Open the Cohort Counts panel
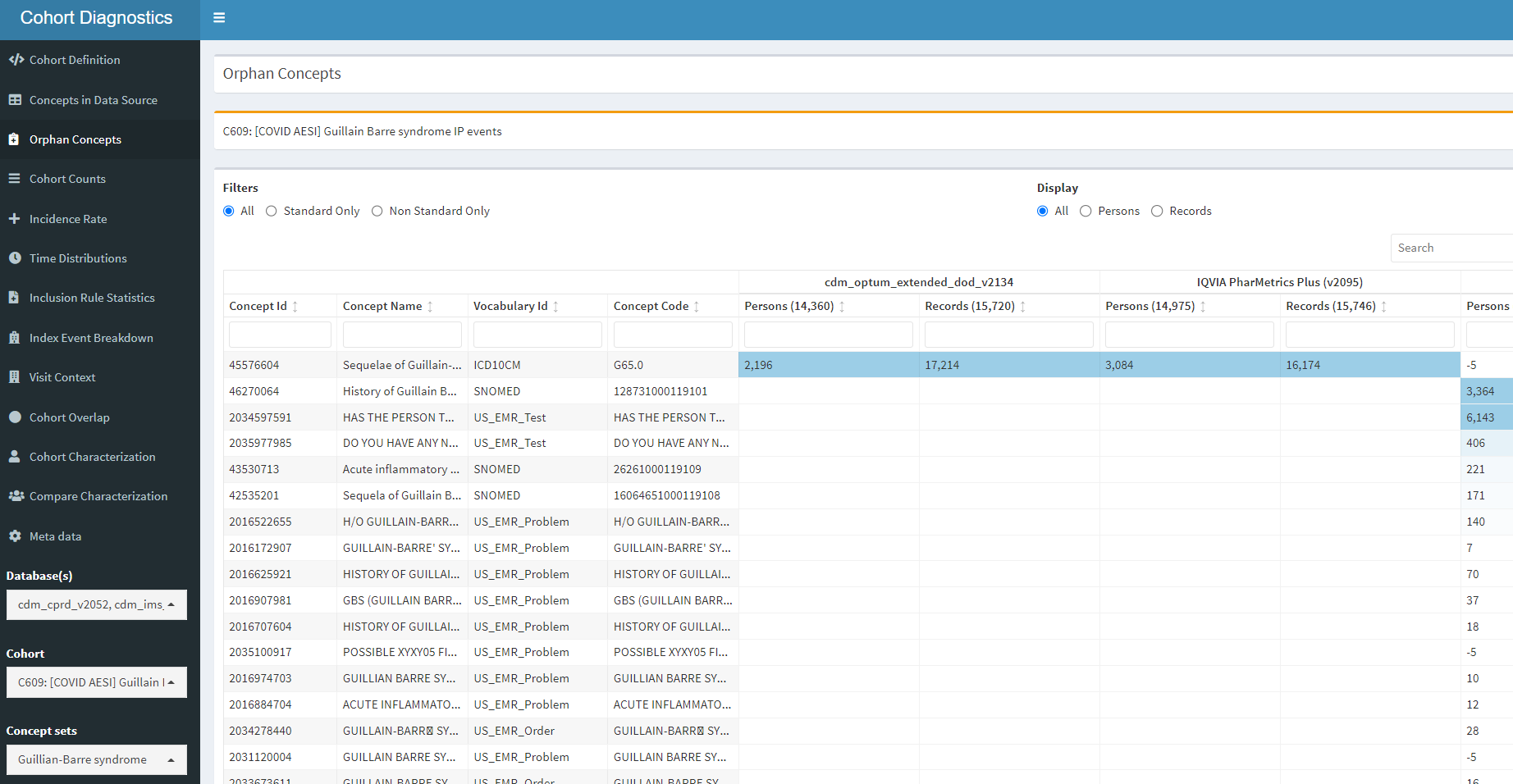Viewport: 1513px width, 784px height. pyautogui.click(x=66, y=178)
